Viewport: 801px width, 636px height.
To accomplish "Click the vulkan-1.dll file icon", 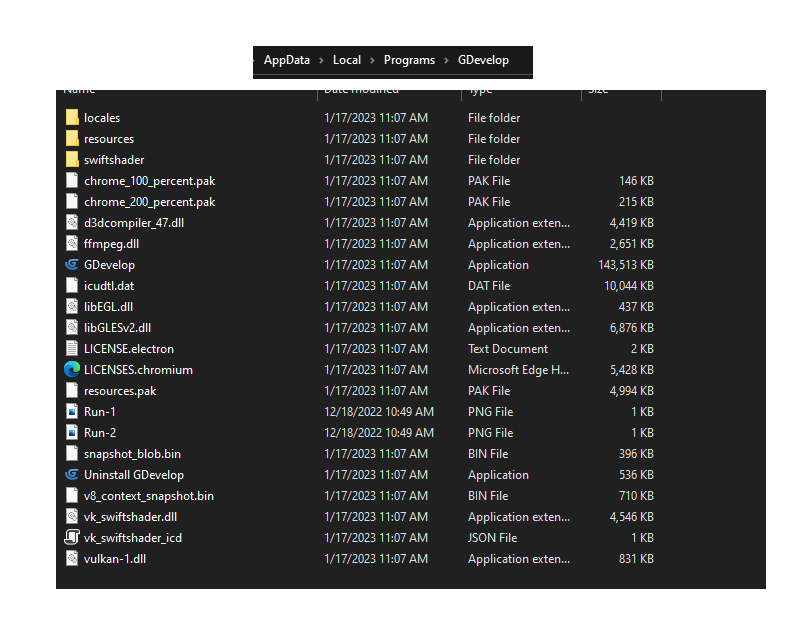I will [x=72, y=558].
